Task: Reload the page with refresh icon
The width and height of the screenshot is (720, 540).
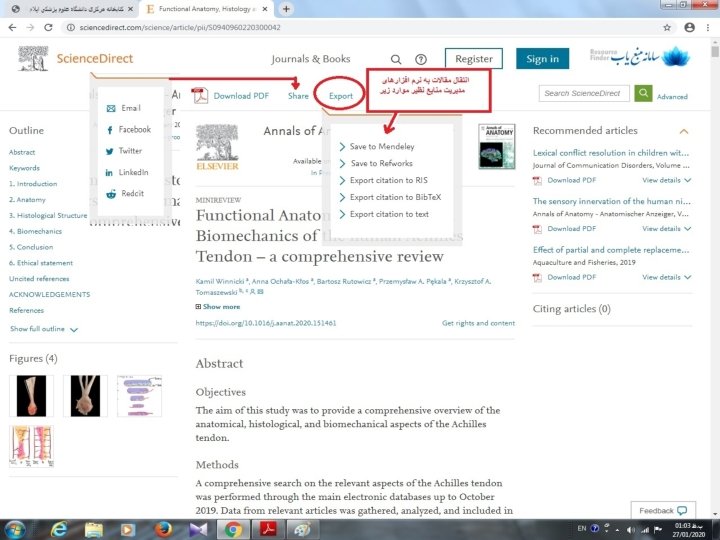Action: pos(48,28)
